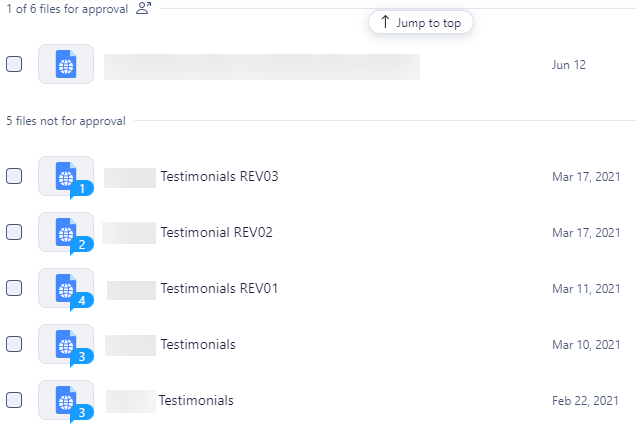Open the Testimonial REV02 file name
The width and height of the screenshot is (637, 433).
tap(216, 232)
